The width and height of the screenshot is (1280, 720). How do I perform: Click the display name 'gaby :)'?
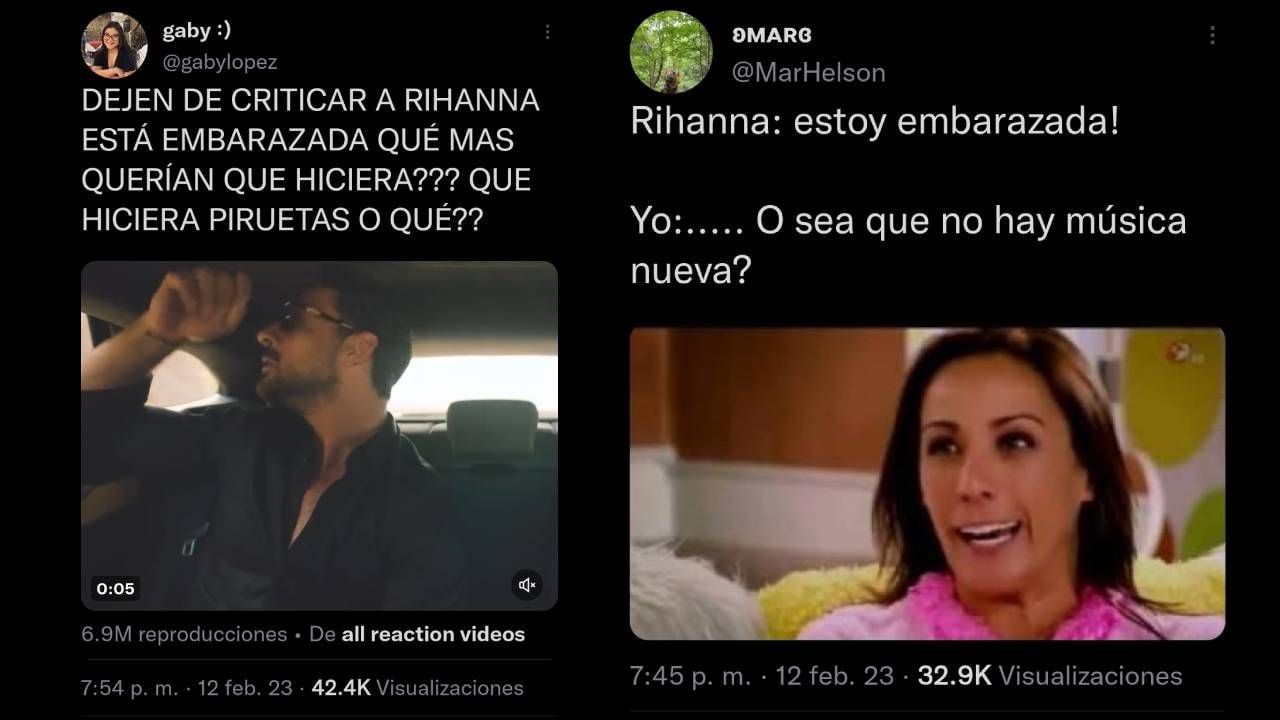(196, 32)
